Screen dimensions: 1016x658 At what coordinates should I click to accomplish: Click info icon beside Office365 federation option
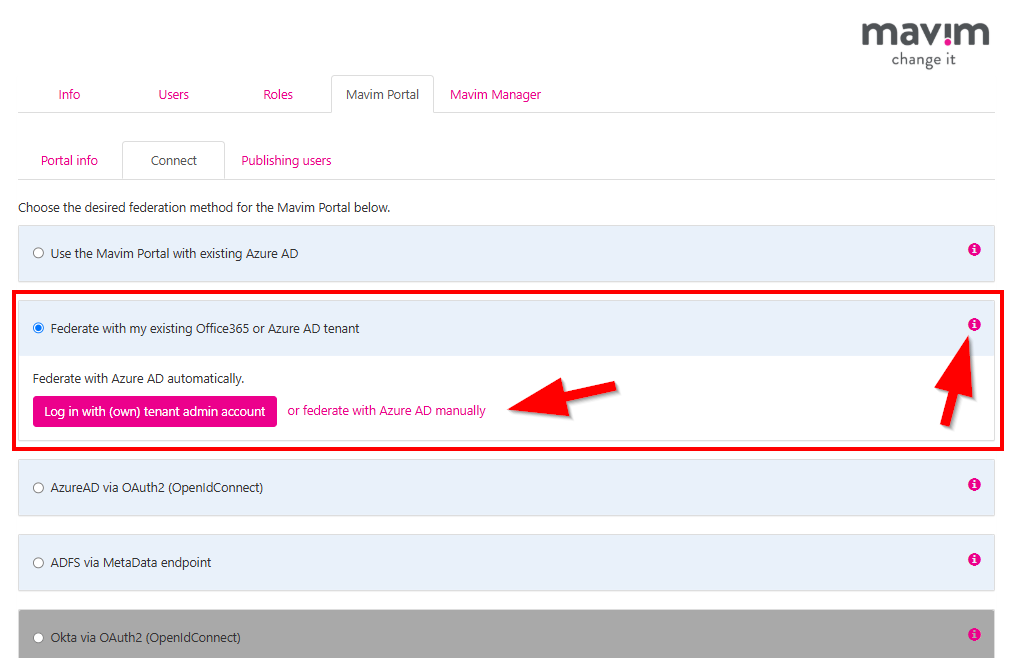(973, 324)
